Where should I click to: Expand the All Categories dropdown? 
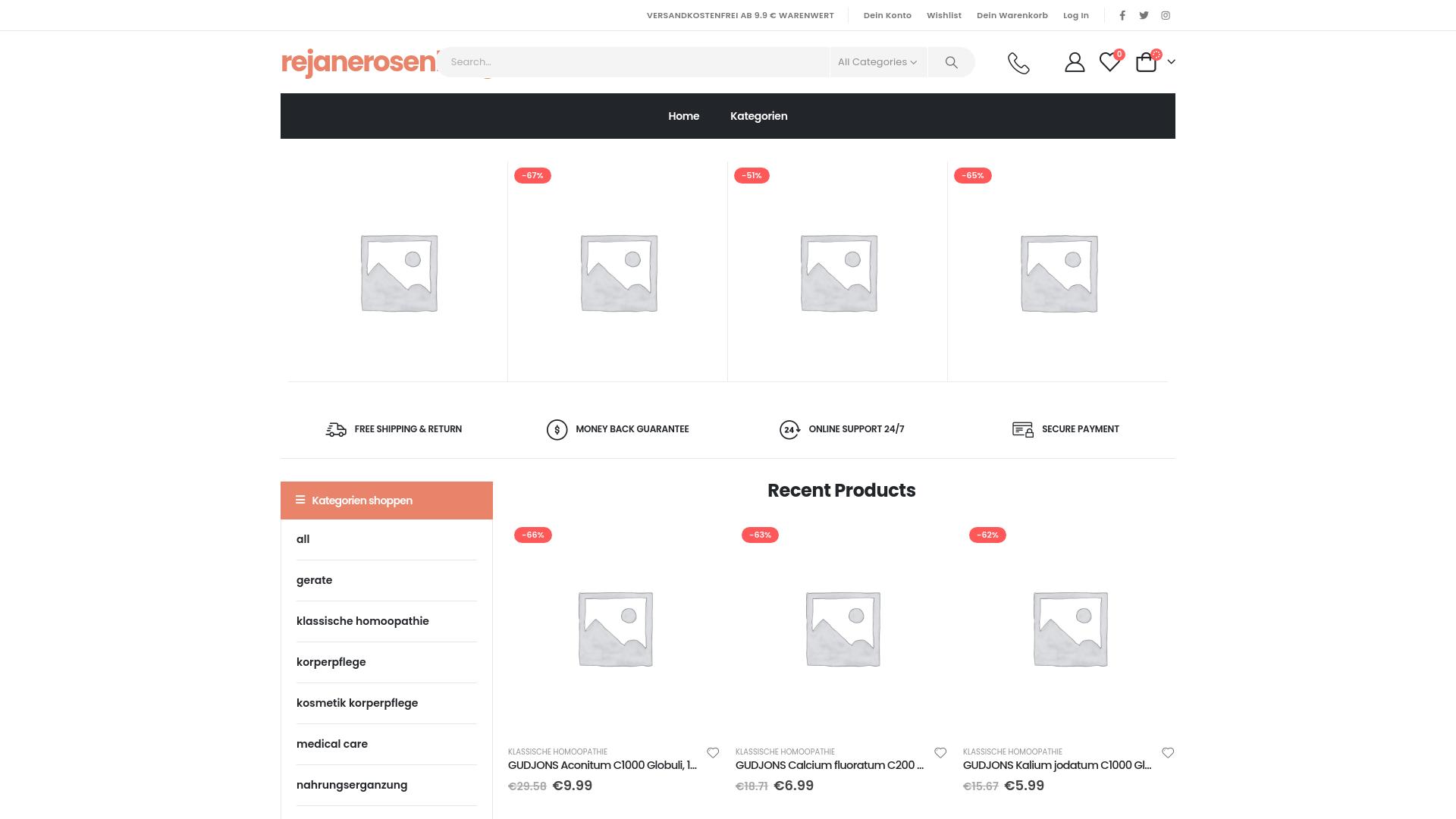[877, 62]
